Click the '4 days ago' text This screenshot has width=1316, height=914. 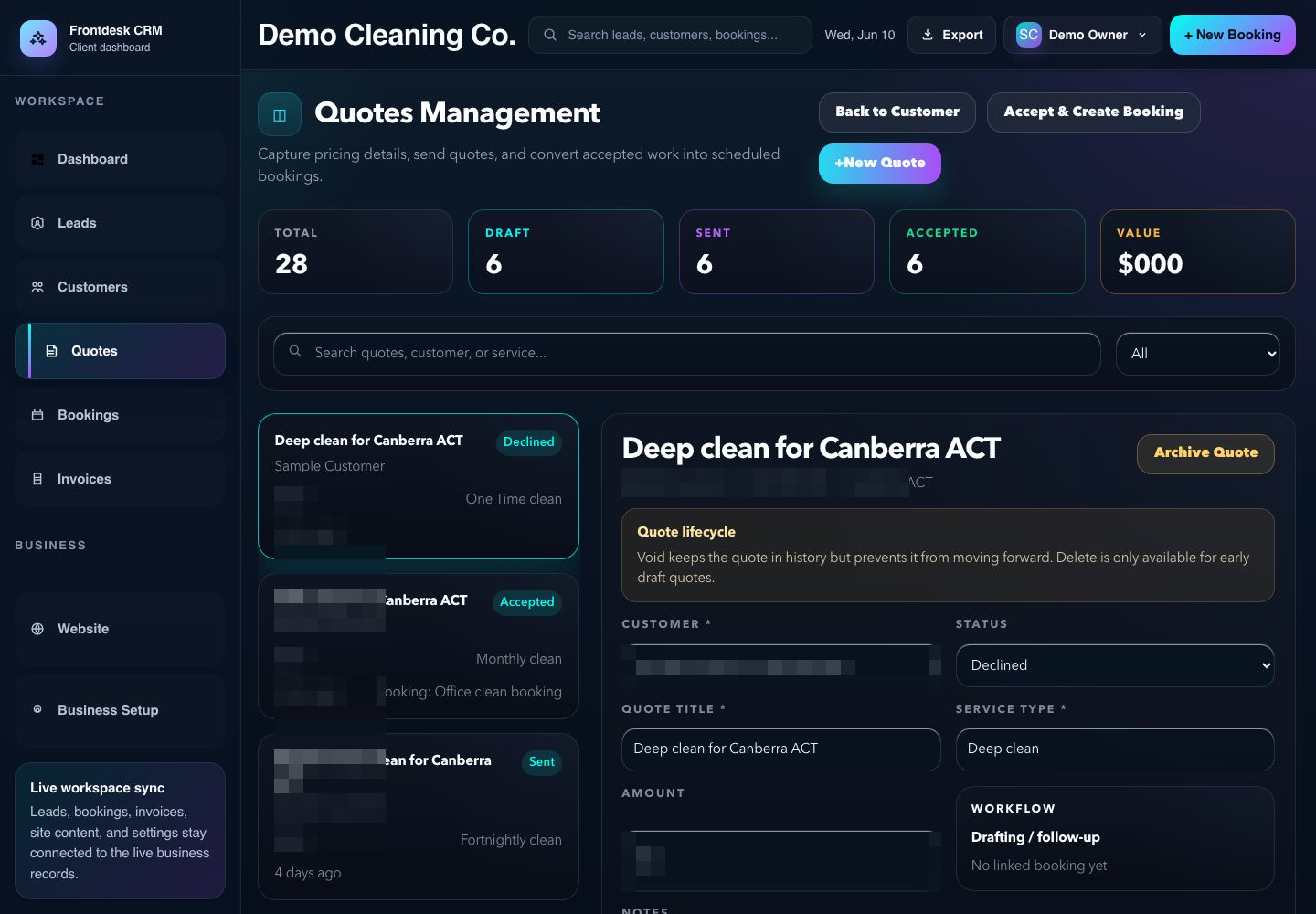point(308,873)
